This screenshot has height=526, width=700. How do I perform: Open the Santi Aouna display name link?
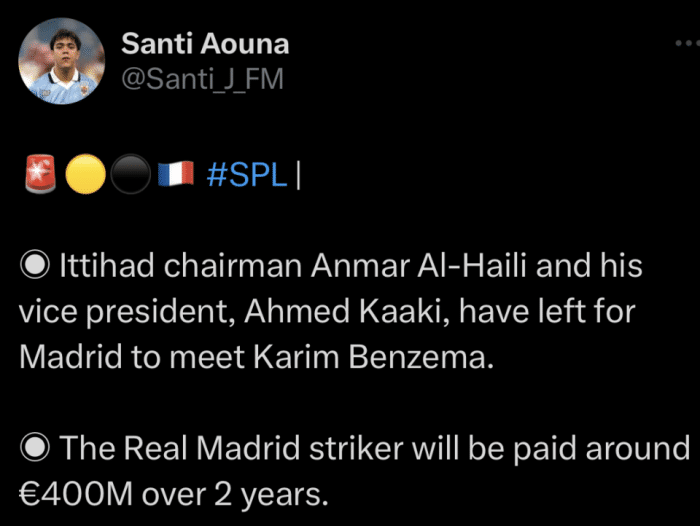pos(205,43)
